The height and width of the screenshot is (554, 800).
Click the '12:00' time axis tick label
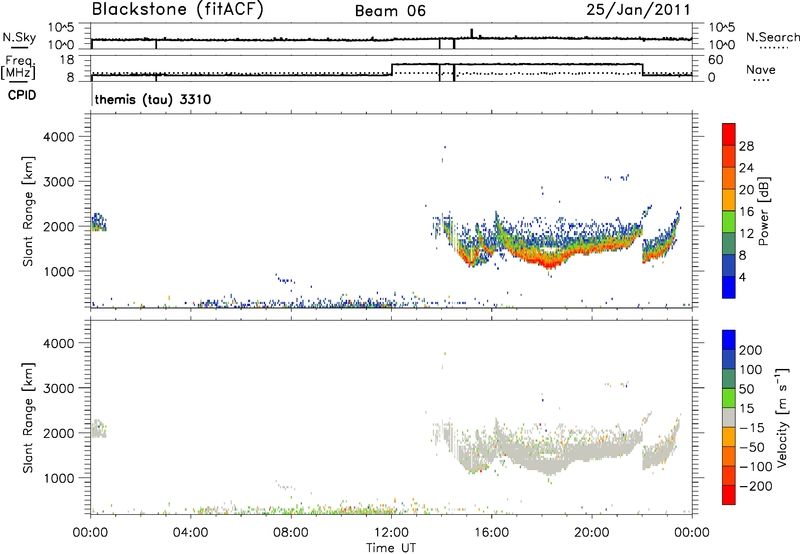(391, 533)
